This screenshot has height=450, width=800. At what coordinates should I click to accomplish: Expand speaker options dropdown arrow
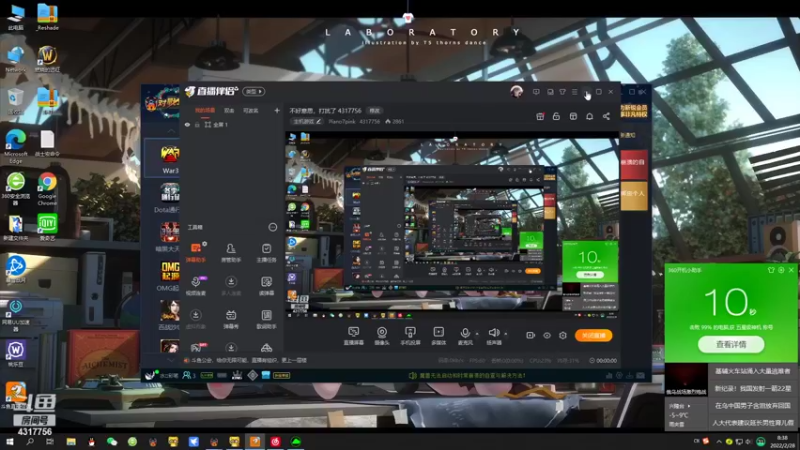pyautogui.click(x=506, y=334)
